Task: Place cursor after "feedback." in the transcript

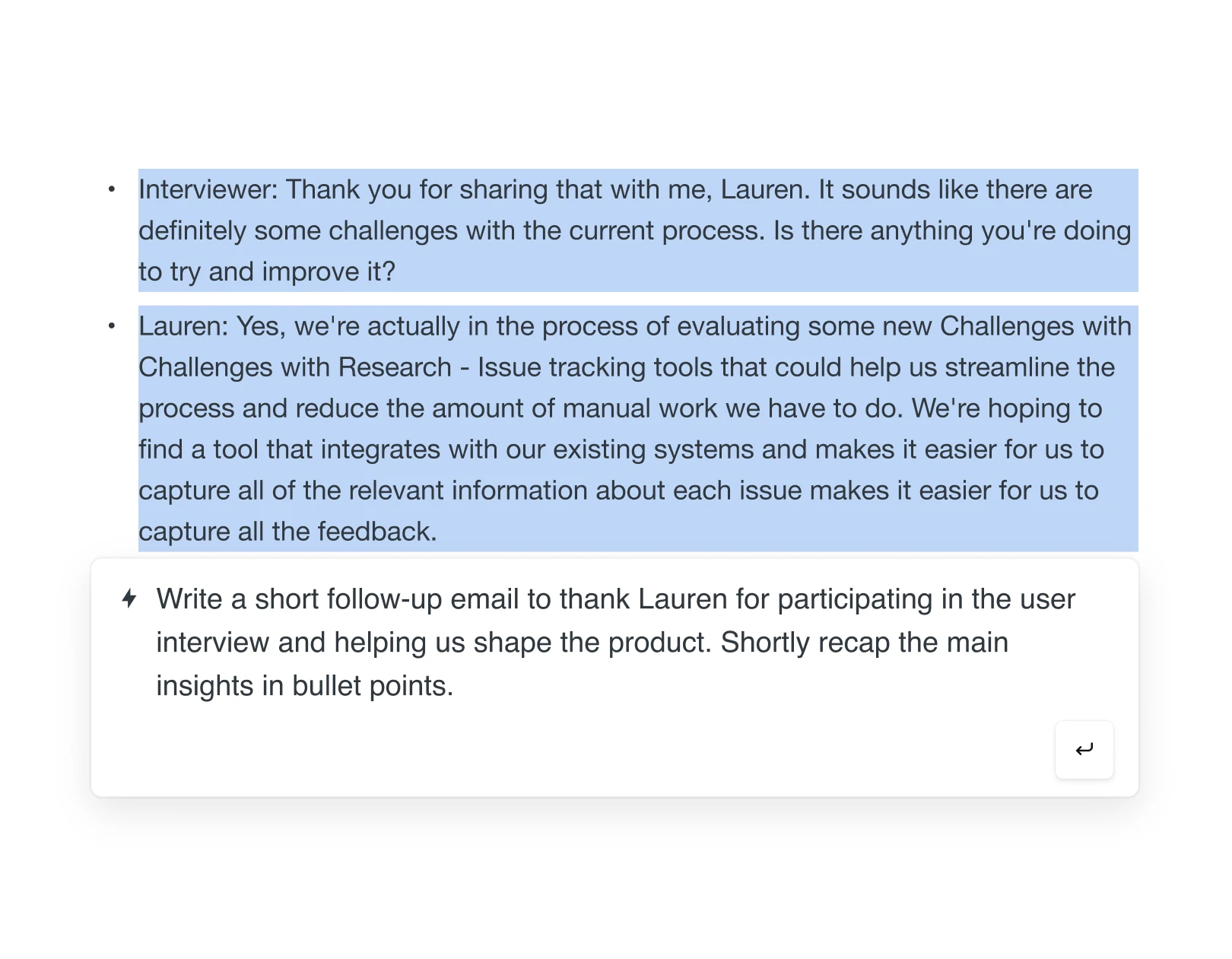Action: point(438,532)
